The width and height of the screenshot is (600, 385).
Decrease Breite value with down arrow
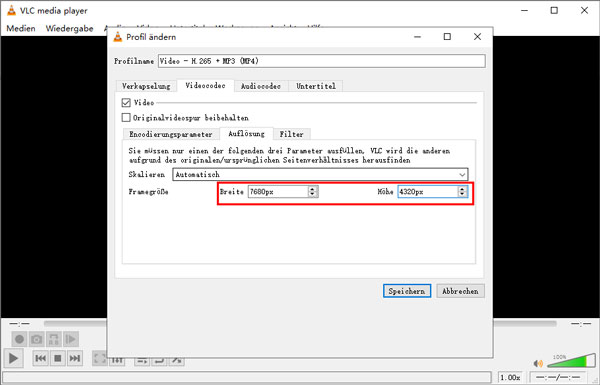point(313,194)
